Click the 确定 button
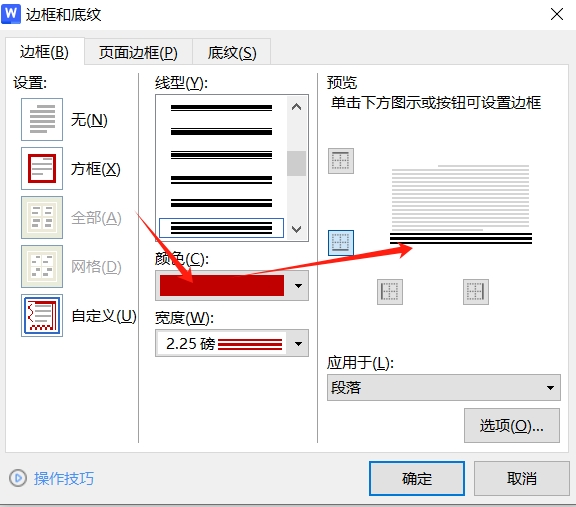The width and height of the screenshot is (576, 507). tap(417, 479)
